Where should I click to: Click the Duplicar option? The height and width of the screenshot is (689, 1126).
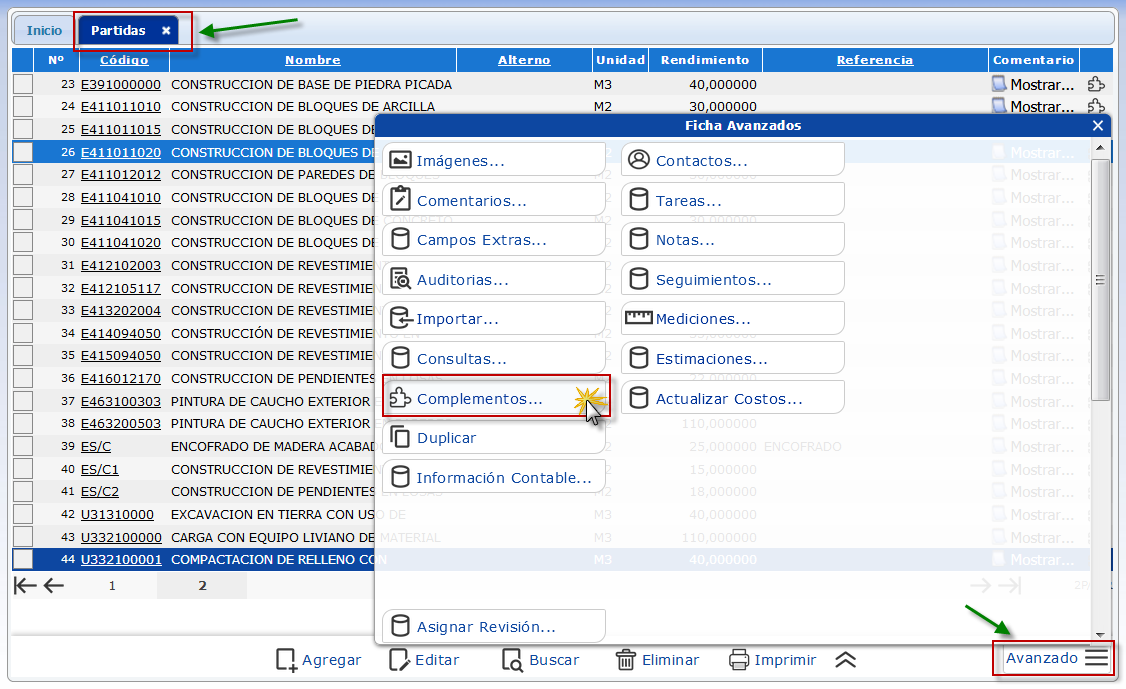(x=493, y=438)
